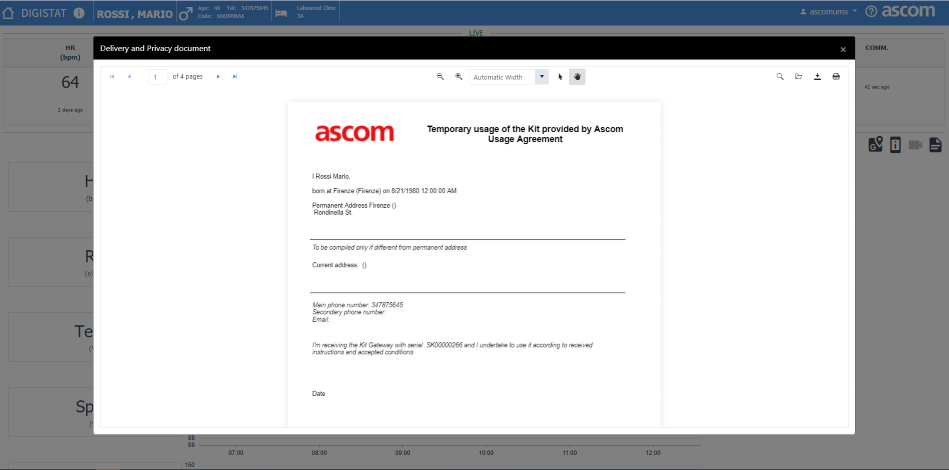This screenshot has width=949, height=470.
Task: Click the ascom logo in header
Action: (x=908, y=11)
